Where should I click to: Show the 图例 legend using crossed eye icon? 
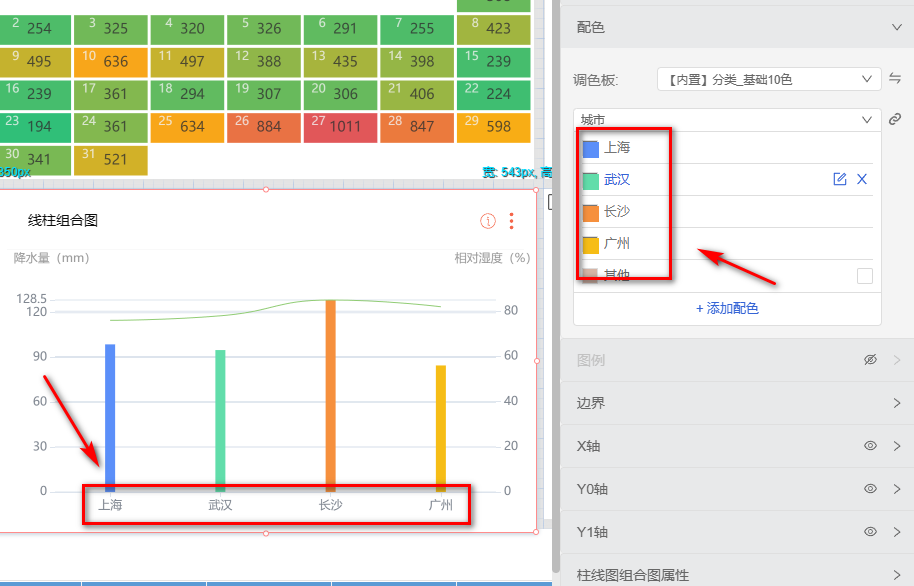click(870, 360)
